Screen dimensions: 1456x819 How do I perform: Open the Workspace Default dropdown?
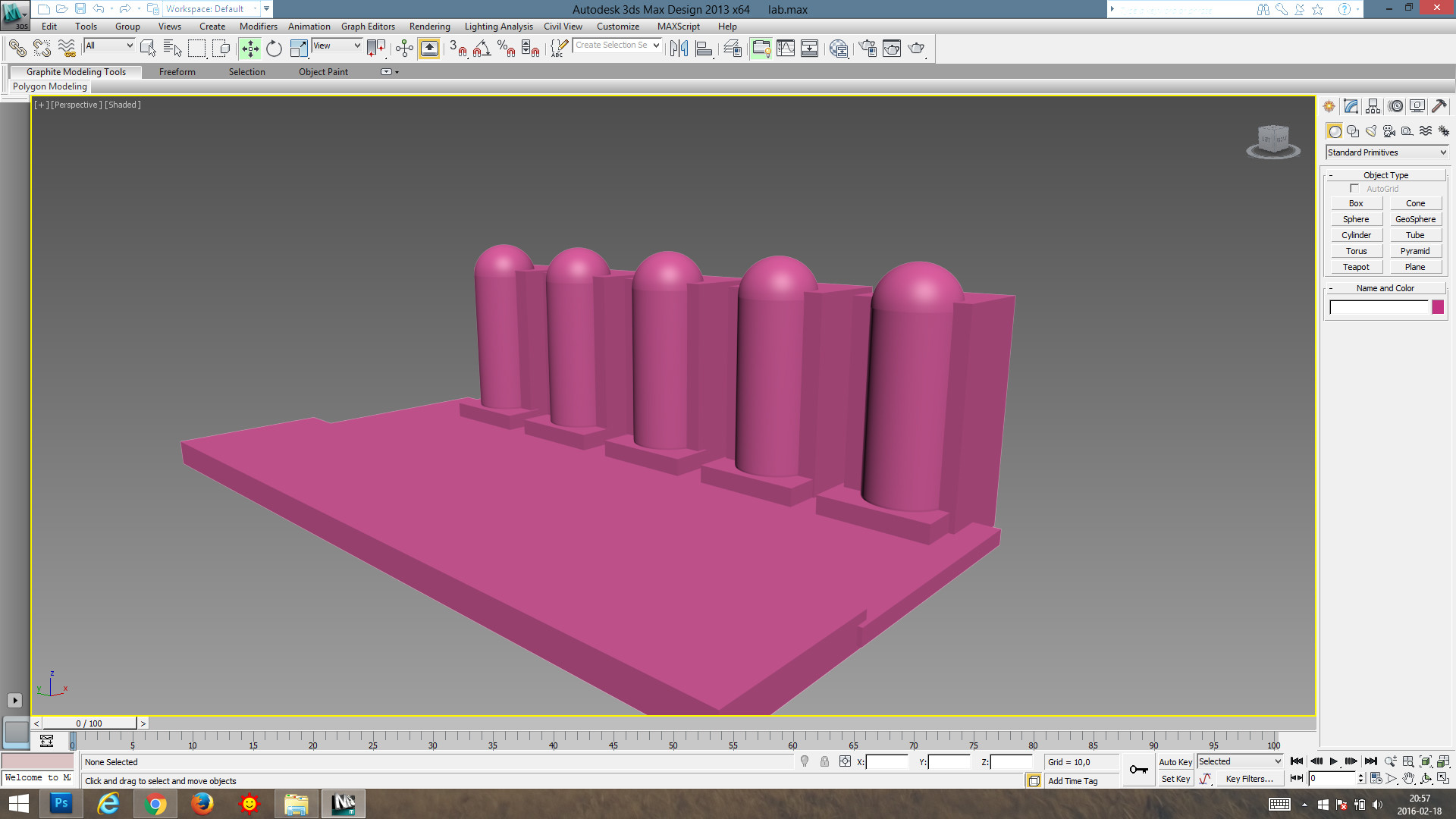pos(212,9)
